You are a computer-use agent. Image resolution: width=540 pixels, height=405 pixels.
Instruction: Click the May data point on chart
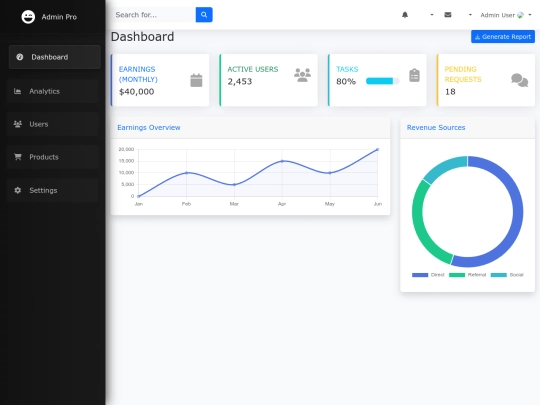click(x=330, y=173)
